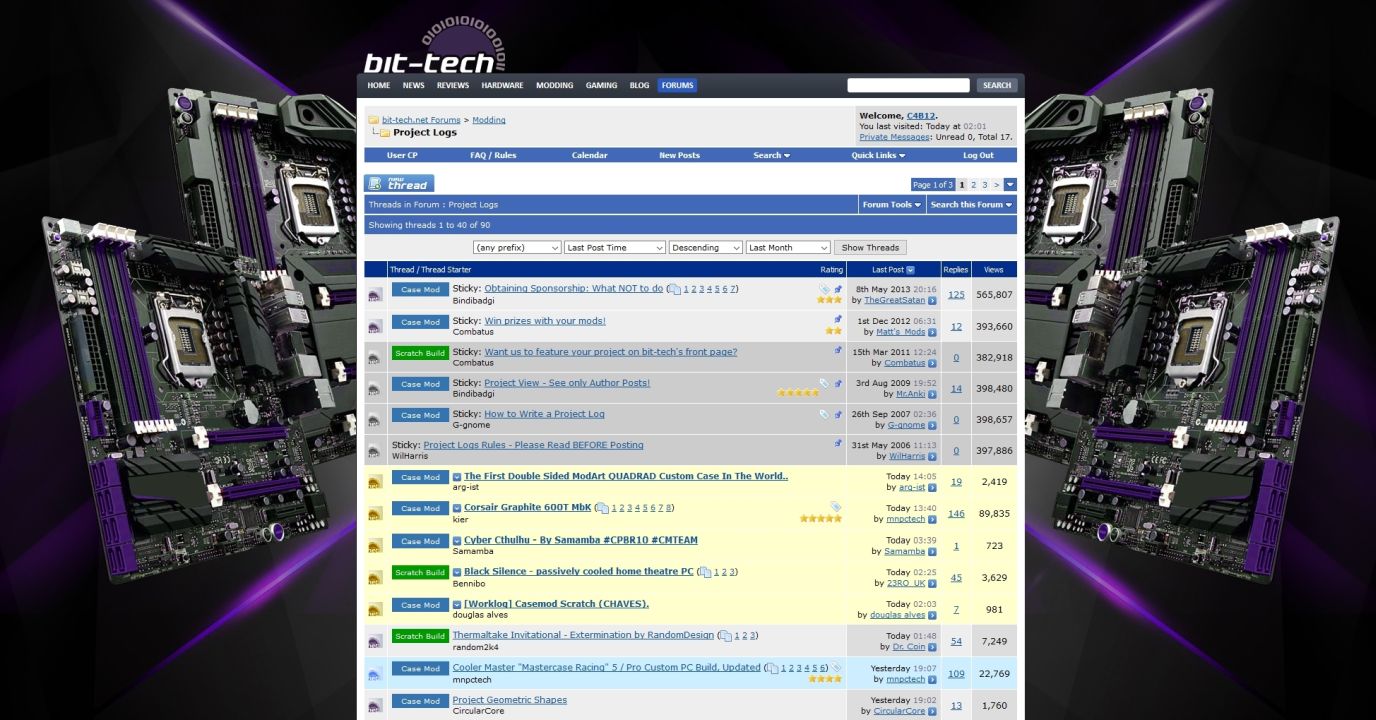Image resolution: width=1376 pixels, height=720 pixels.
Task: Go to page 7 of Obtaining Sponsorship thread
Action: pyautogui.click(x=733, y=289)
